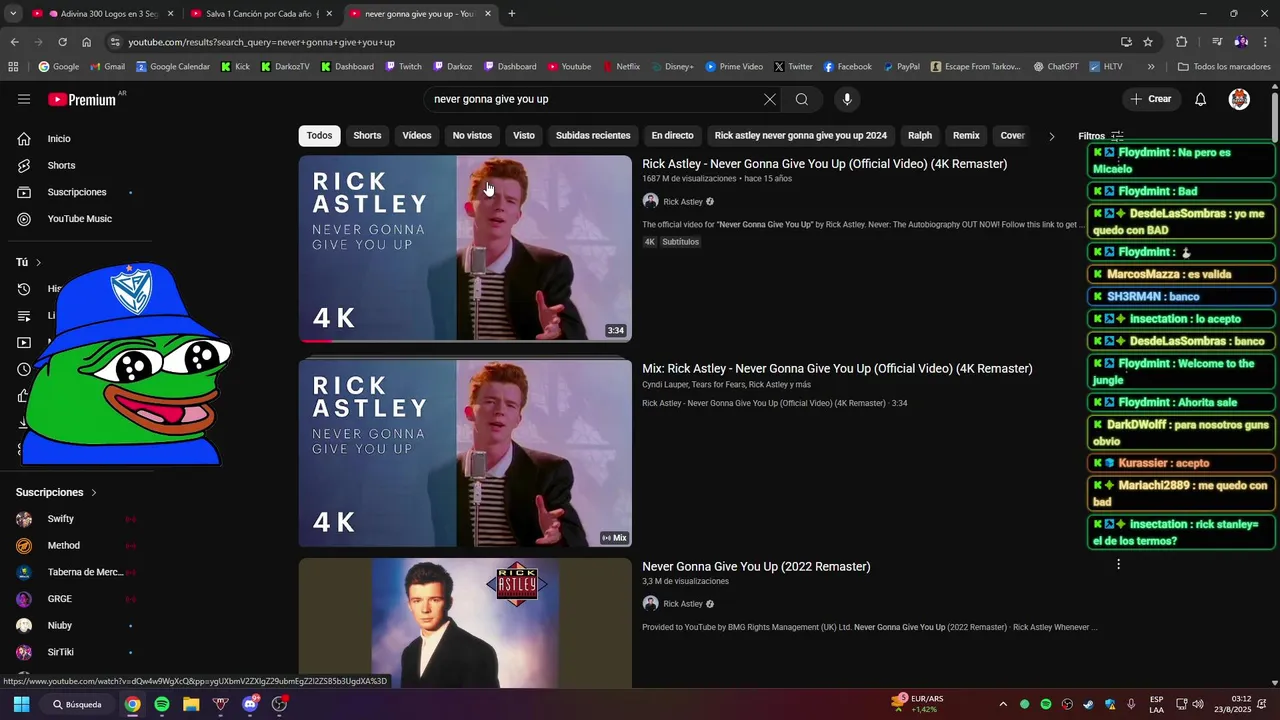Show hidden system tray icons
This screenshot has height=720, width=1280.
(1003, 704)
